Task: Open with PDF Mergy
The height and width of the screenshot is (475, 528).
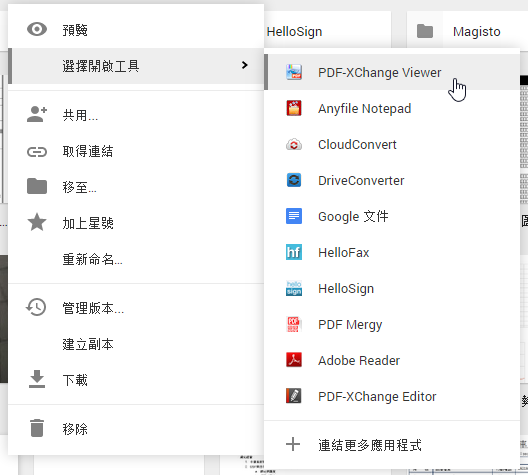Action: (x=392, y=324)
